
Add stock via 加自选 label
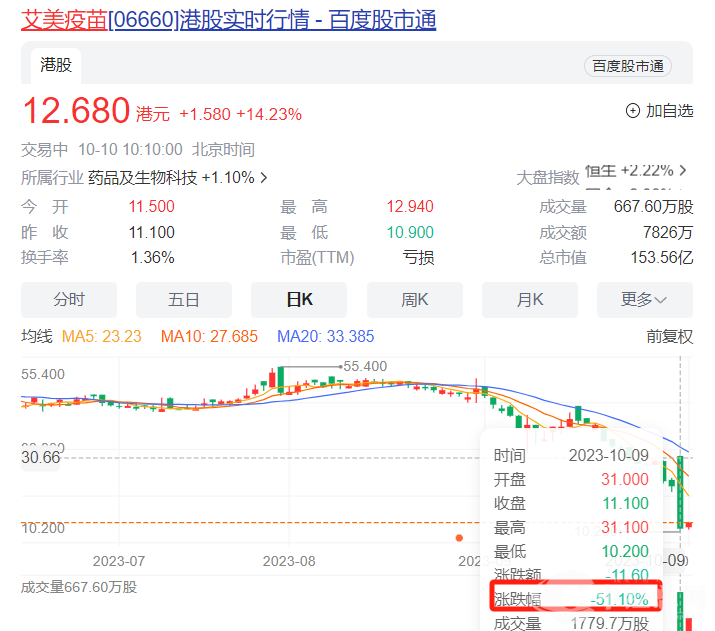(x=669, y=110)
